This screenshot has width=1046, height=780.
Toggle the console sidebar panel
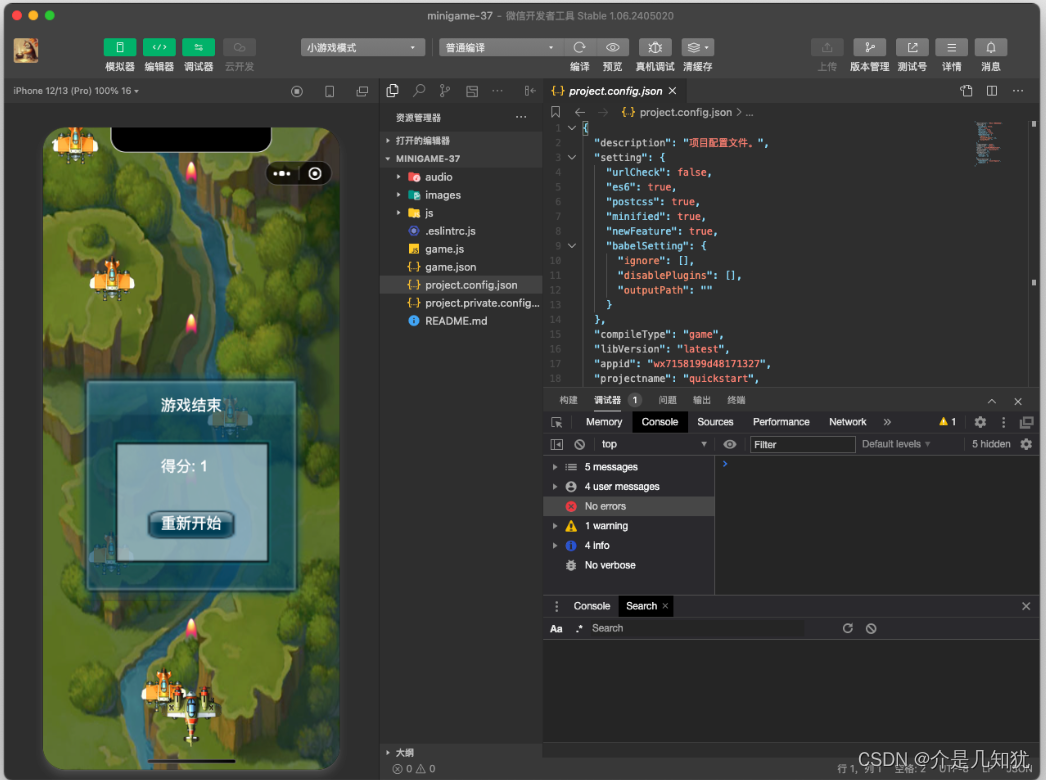[556, 444]
